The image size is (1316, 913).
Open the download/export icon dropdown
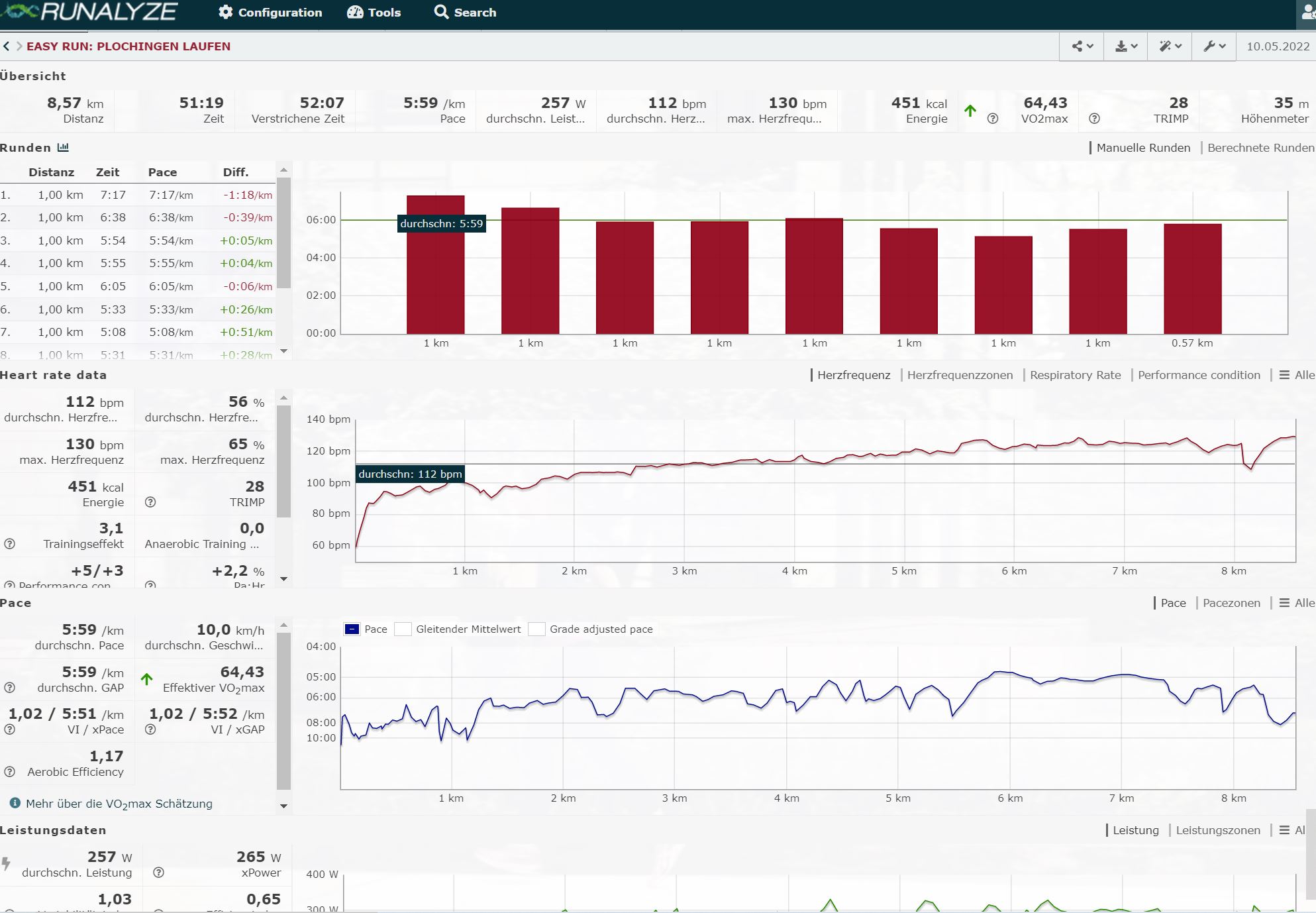click(x=1126, y=46)
